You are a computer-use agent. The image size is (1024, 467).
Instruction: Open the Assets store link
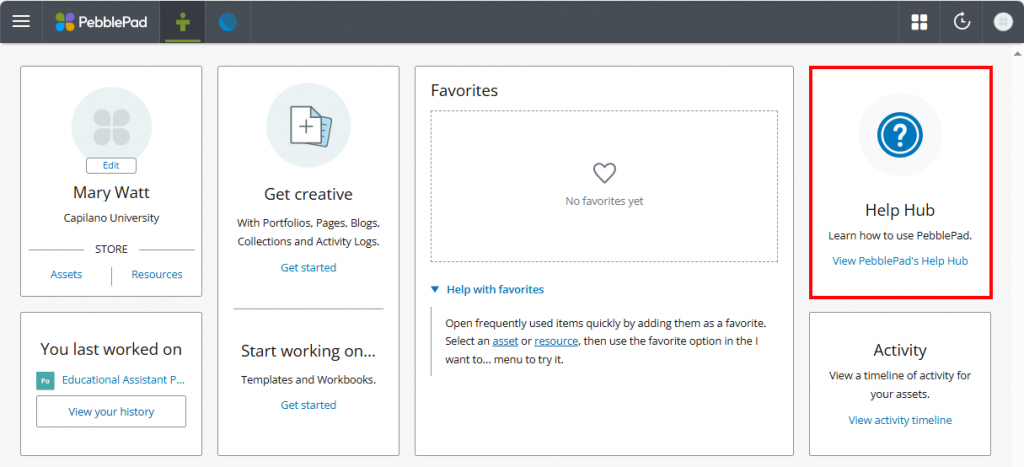pyautogui.click(x=67, y=274)
